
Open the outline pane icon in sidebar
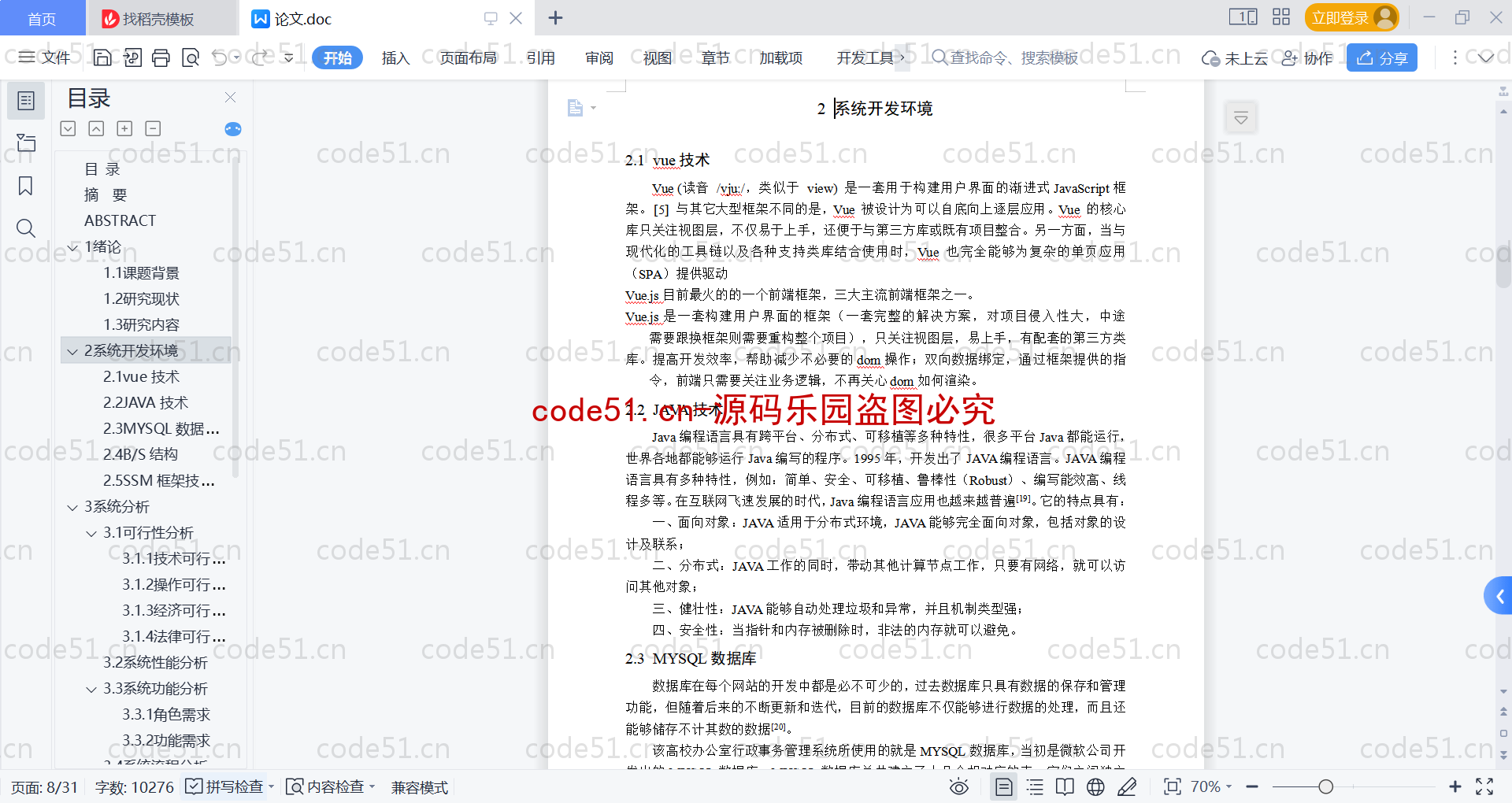pos(26,101)
